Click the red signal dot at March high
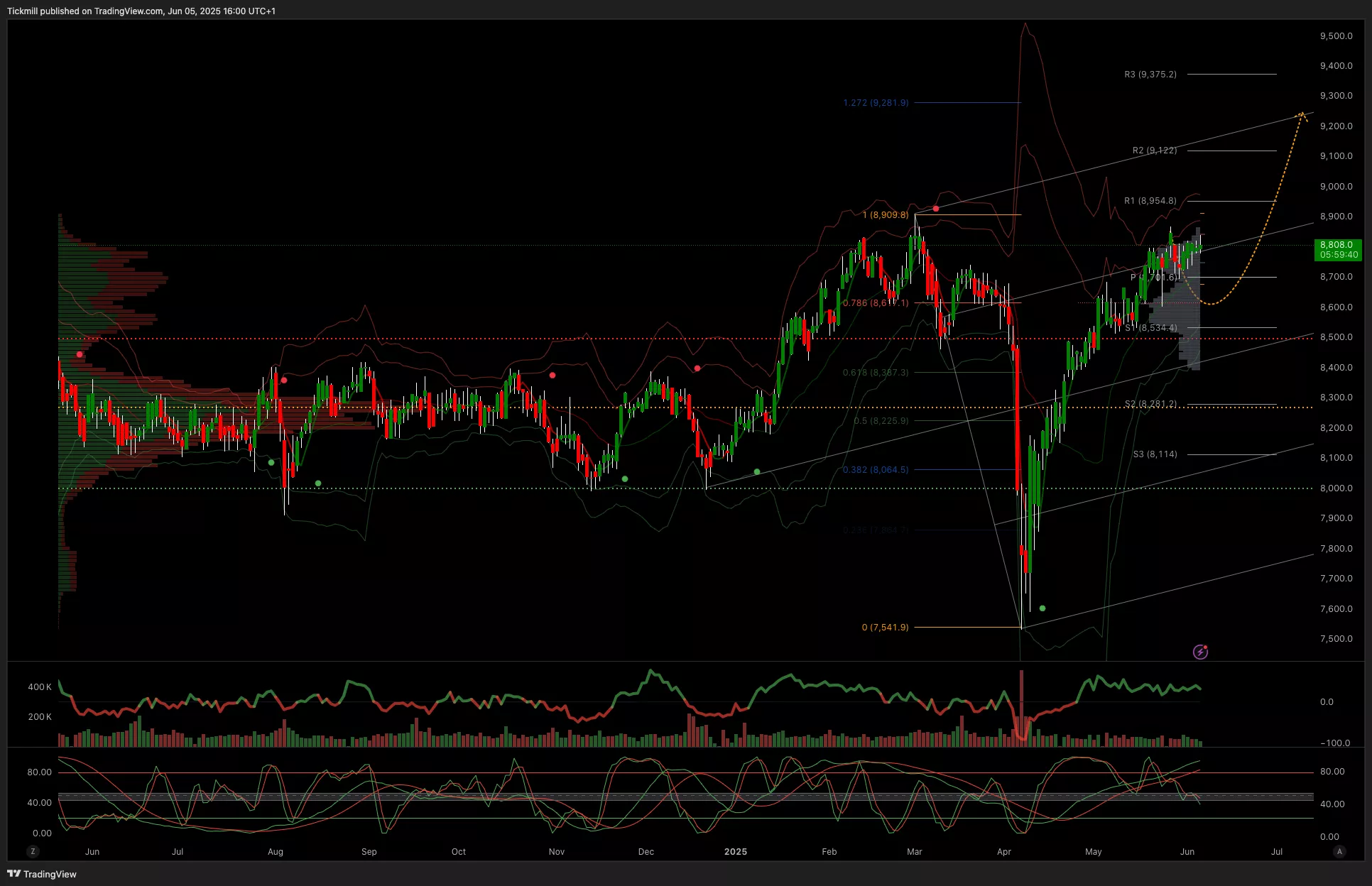The width and height of the screenshot is (1372, 886). 936,209
